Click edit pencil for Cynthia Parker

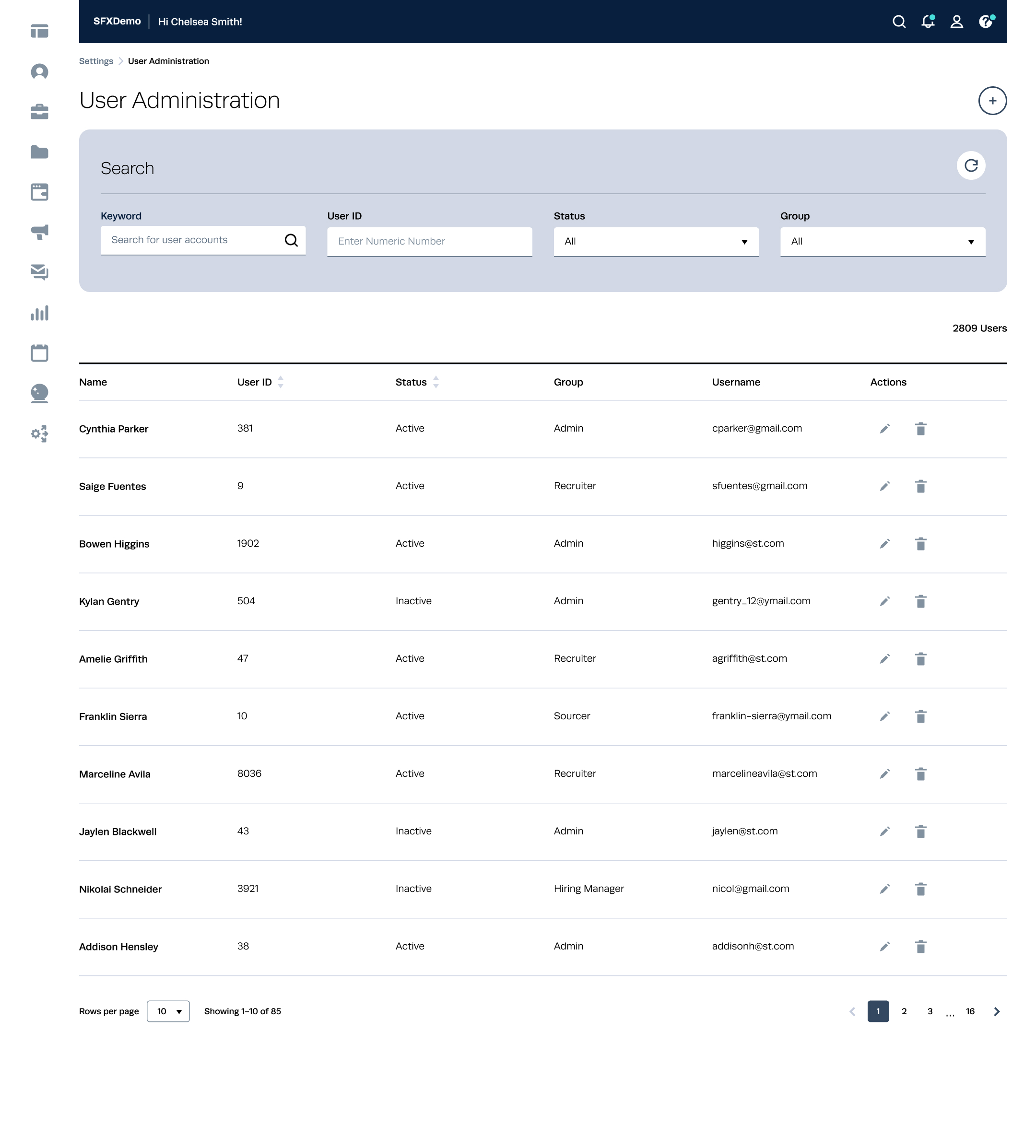click(x=884, y=429)
